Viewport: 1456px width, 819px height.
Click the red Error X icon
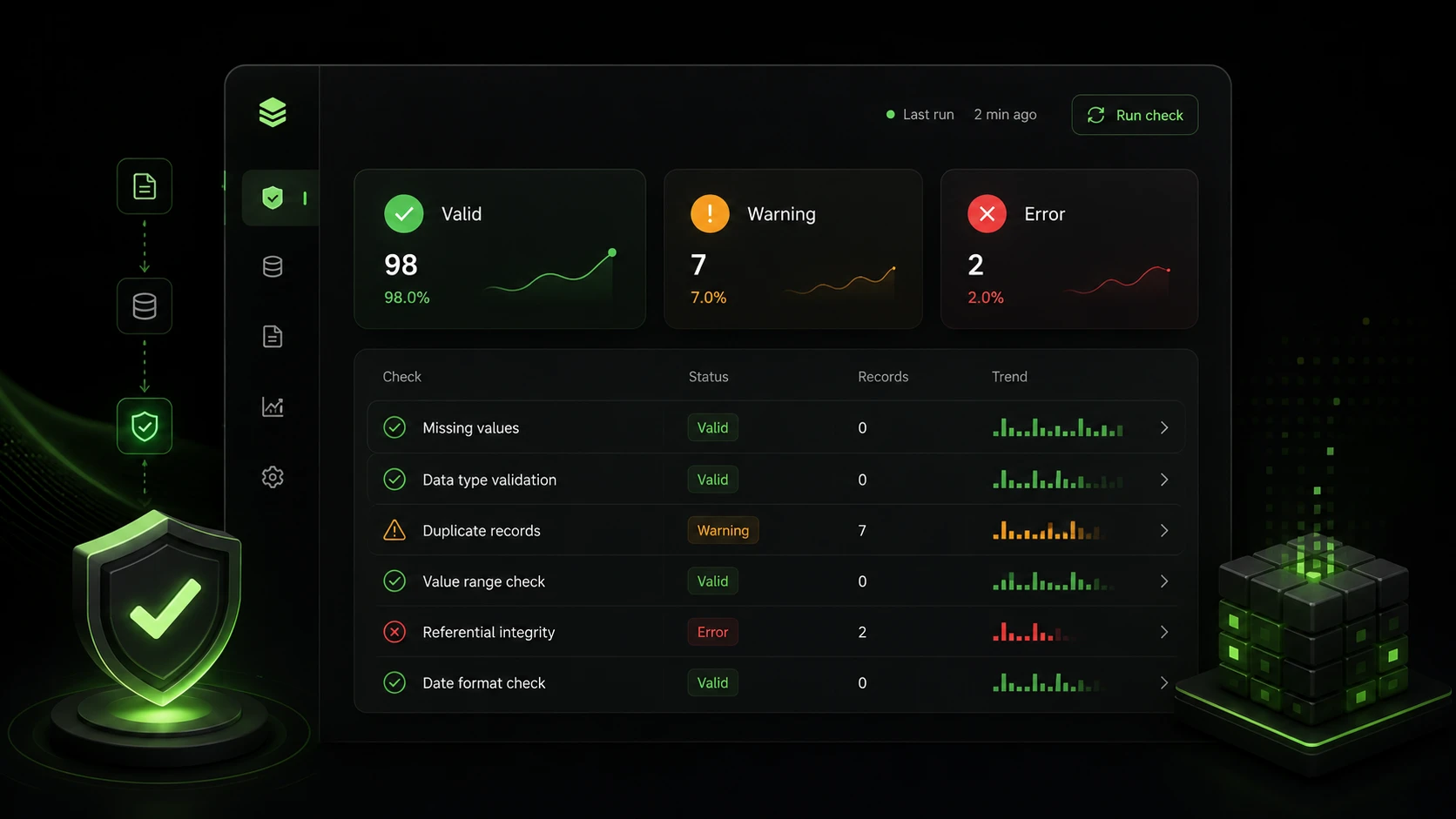click(x=987, y=213)
